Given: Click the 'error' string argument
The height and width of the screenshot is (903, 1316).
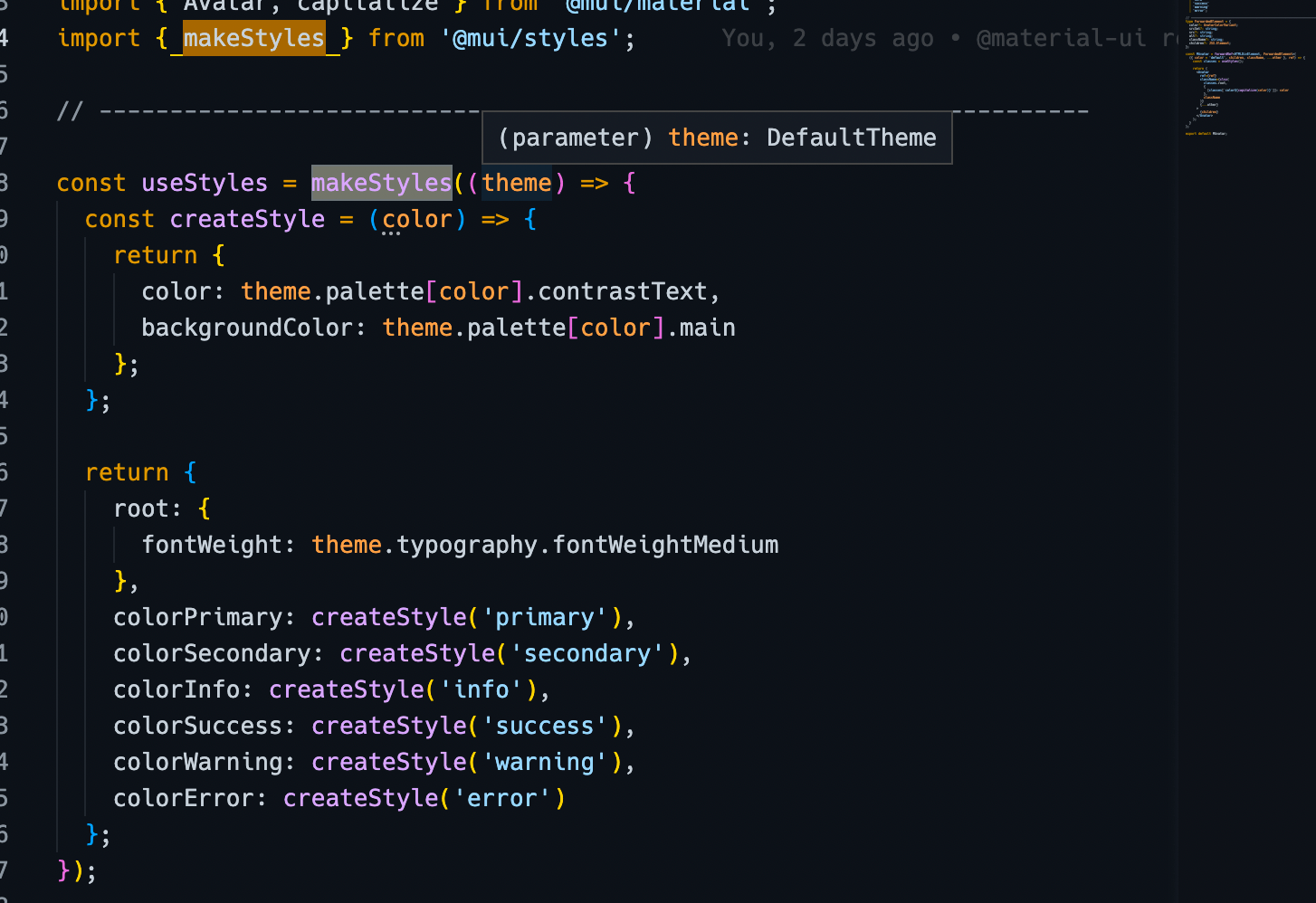Looking at the screenshot, I should click(502, 798).
